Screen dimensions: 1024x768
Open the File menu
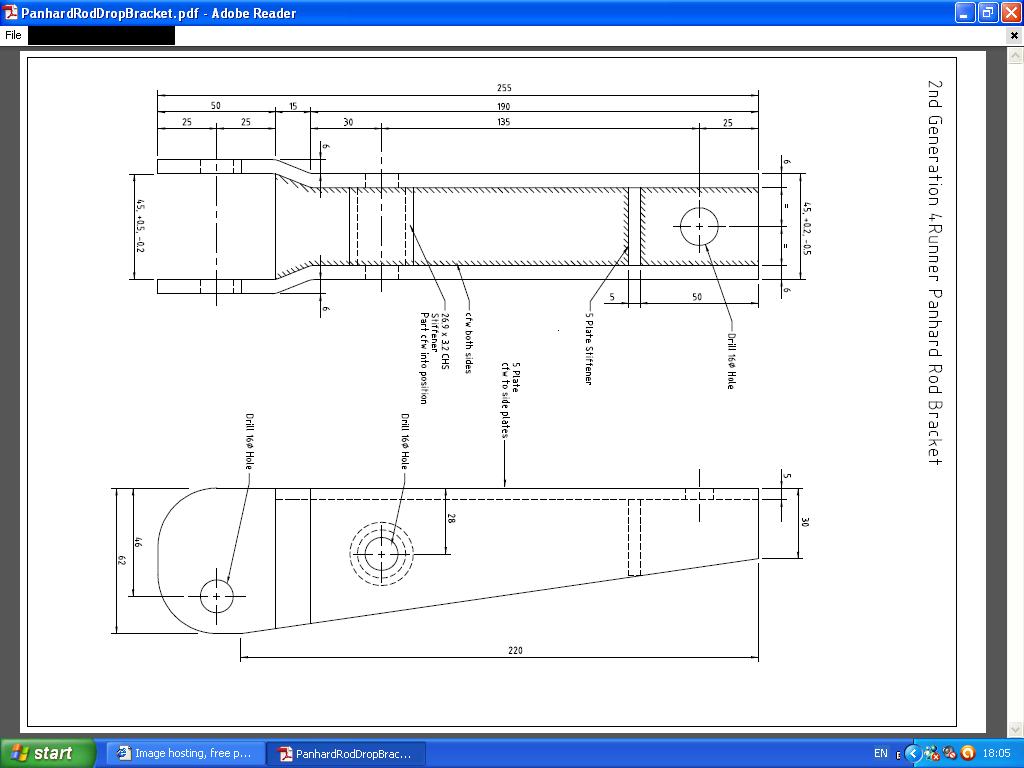point(13,35)
